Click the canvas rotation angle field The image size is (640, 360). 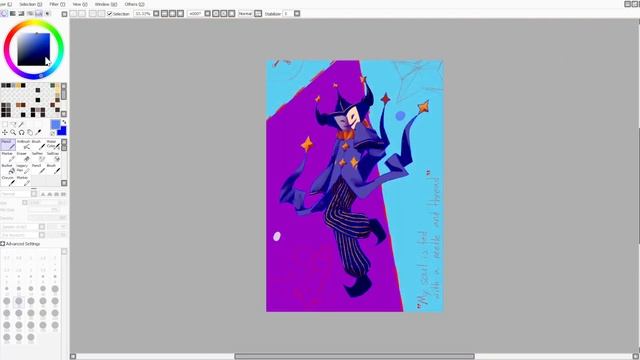pos(196,13)
